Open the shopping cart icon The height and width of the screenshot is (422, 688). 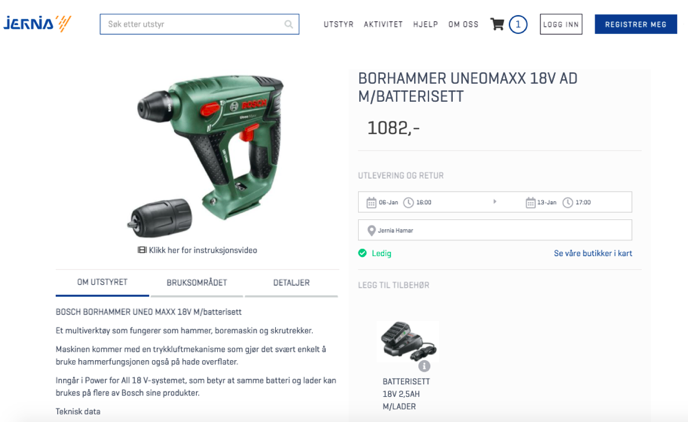[x=497, y=24]
